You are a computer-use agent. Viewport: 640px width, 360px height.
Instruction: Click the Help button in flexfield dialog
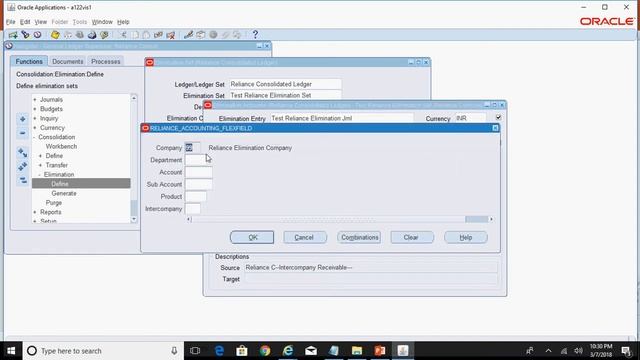[x=466, y=238]
